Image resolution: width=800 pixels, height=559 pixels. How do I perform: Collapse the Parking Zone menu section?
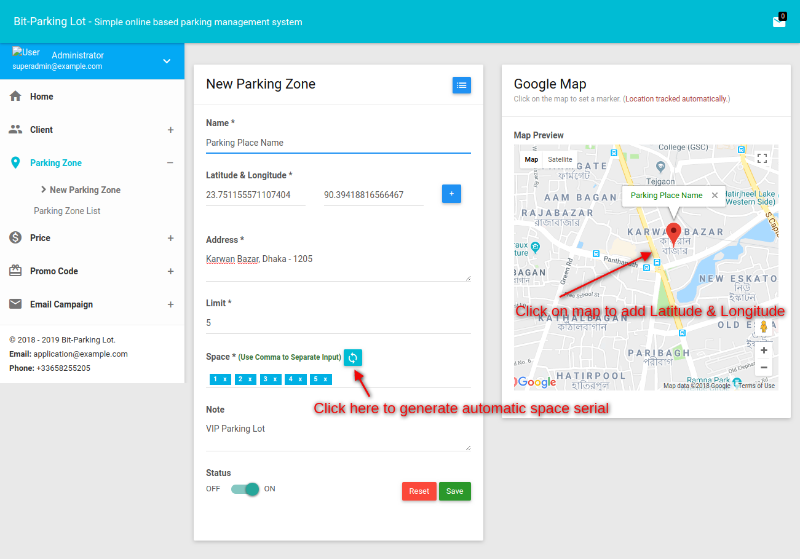(x=170, y=163)
